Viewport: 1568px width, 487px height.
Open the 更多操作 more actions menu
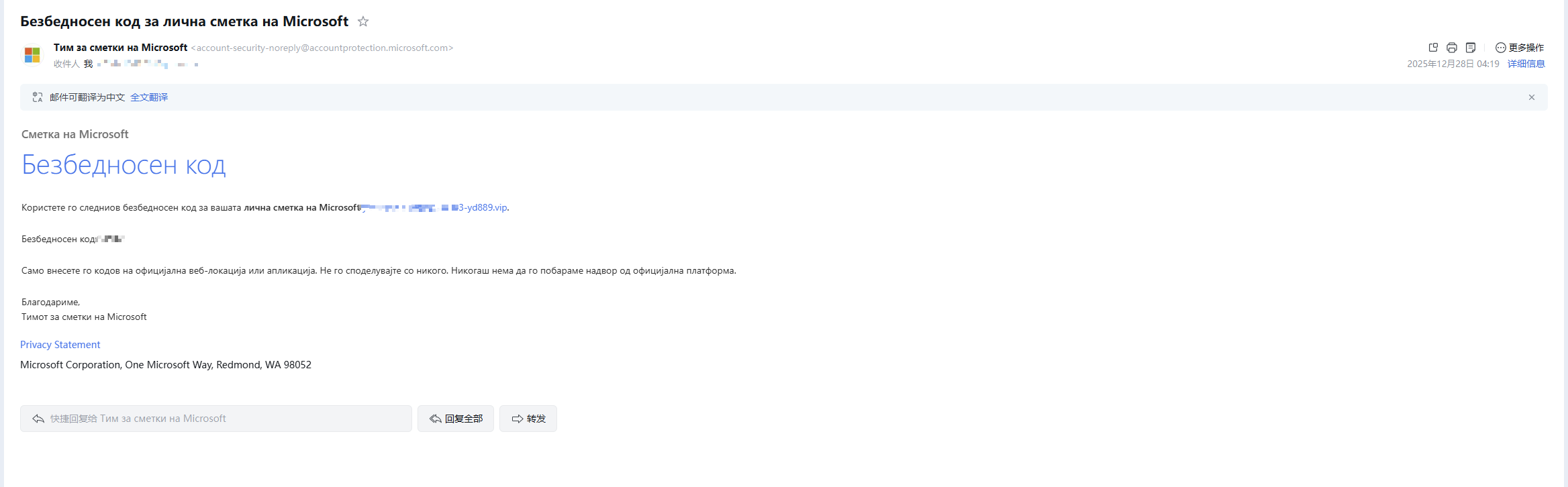point(1520,48)
